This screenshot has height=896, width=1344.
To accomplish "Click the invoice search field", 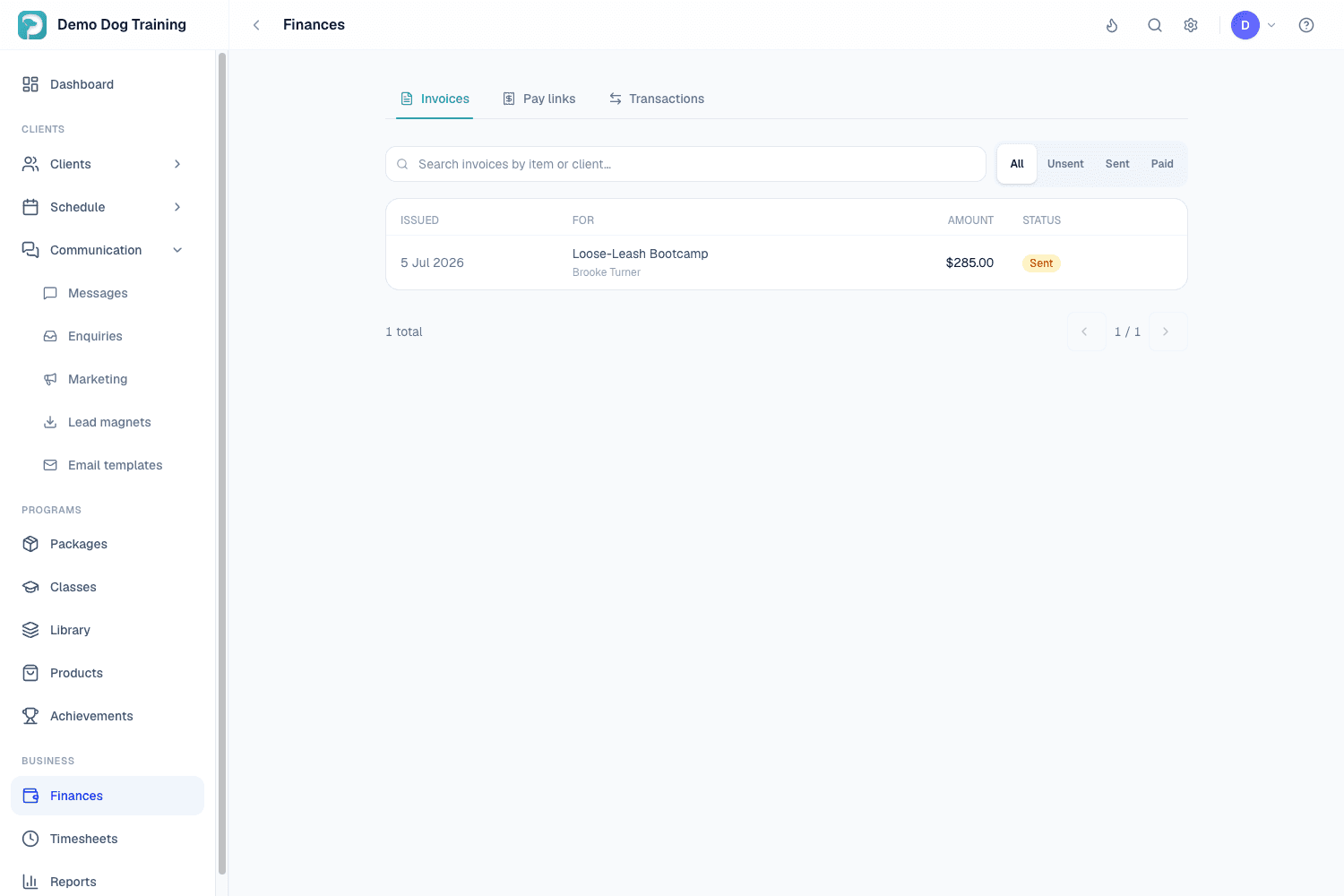I will point(685,164).
